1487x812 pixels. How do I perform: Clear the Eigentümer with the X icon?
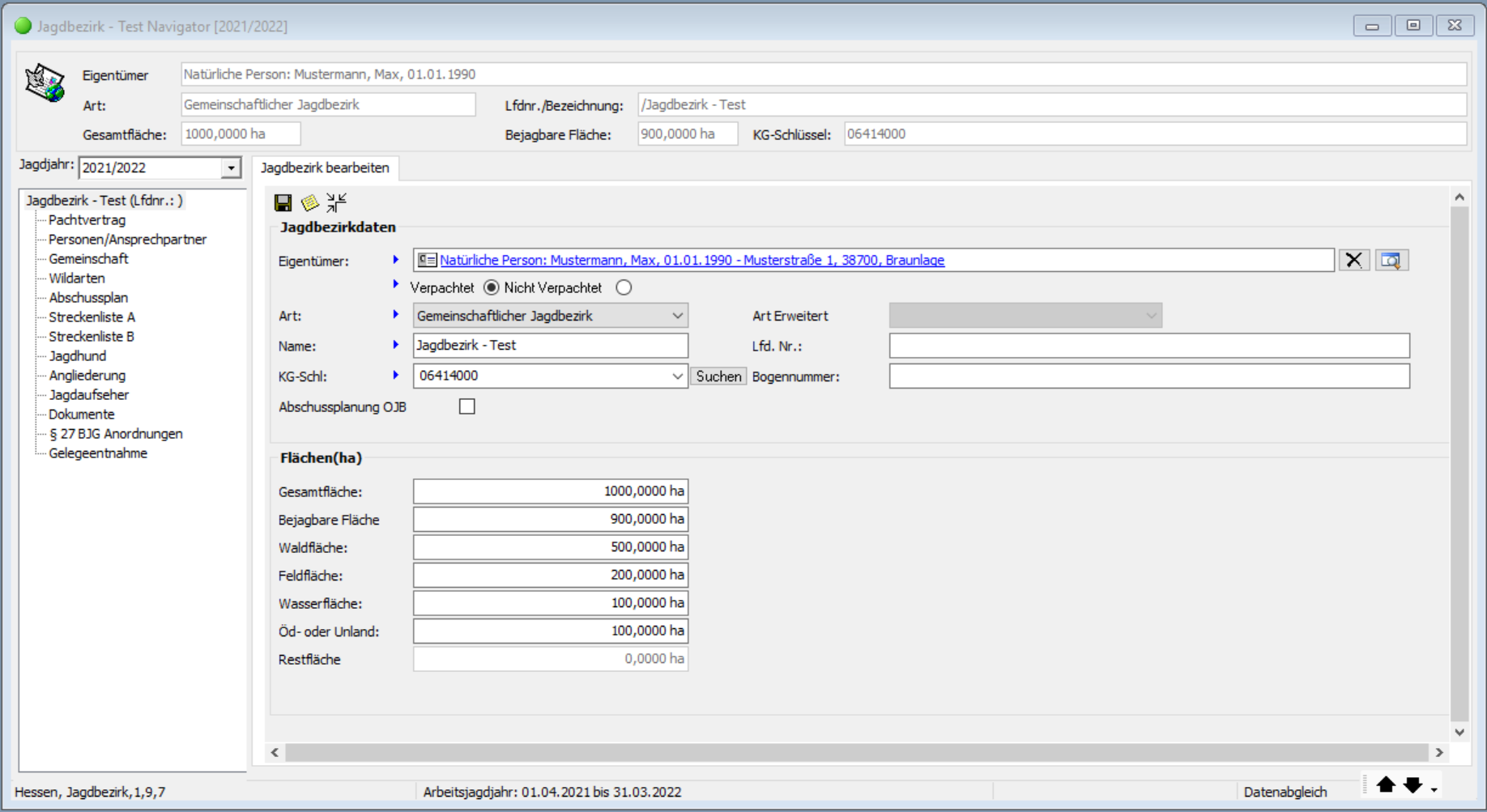click(x=1353, y=260)
